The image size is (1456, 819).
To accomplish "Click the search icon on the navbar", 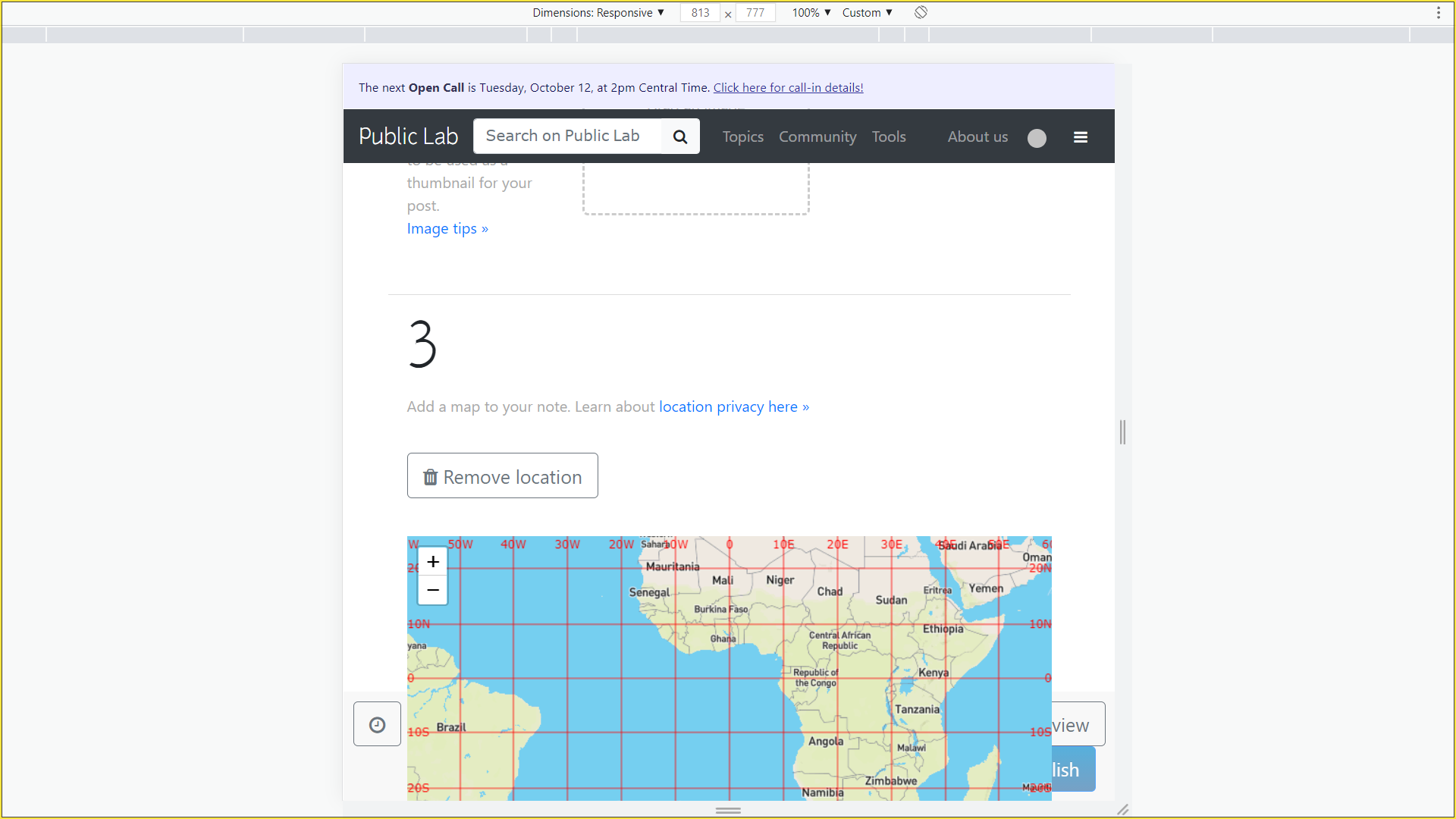I will click(680, 137).
